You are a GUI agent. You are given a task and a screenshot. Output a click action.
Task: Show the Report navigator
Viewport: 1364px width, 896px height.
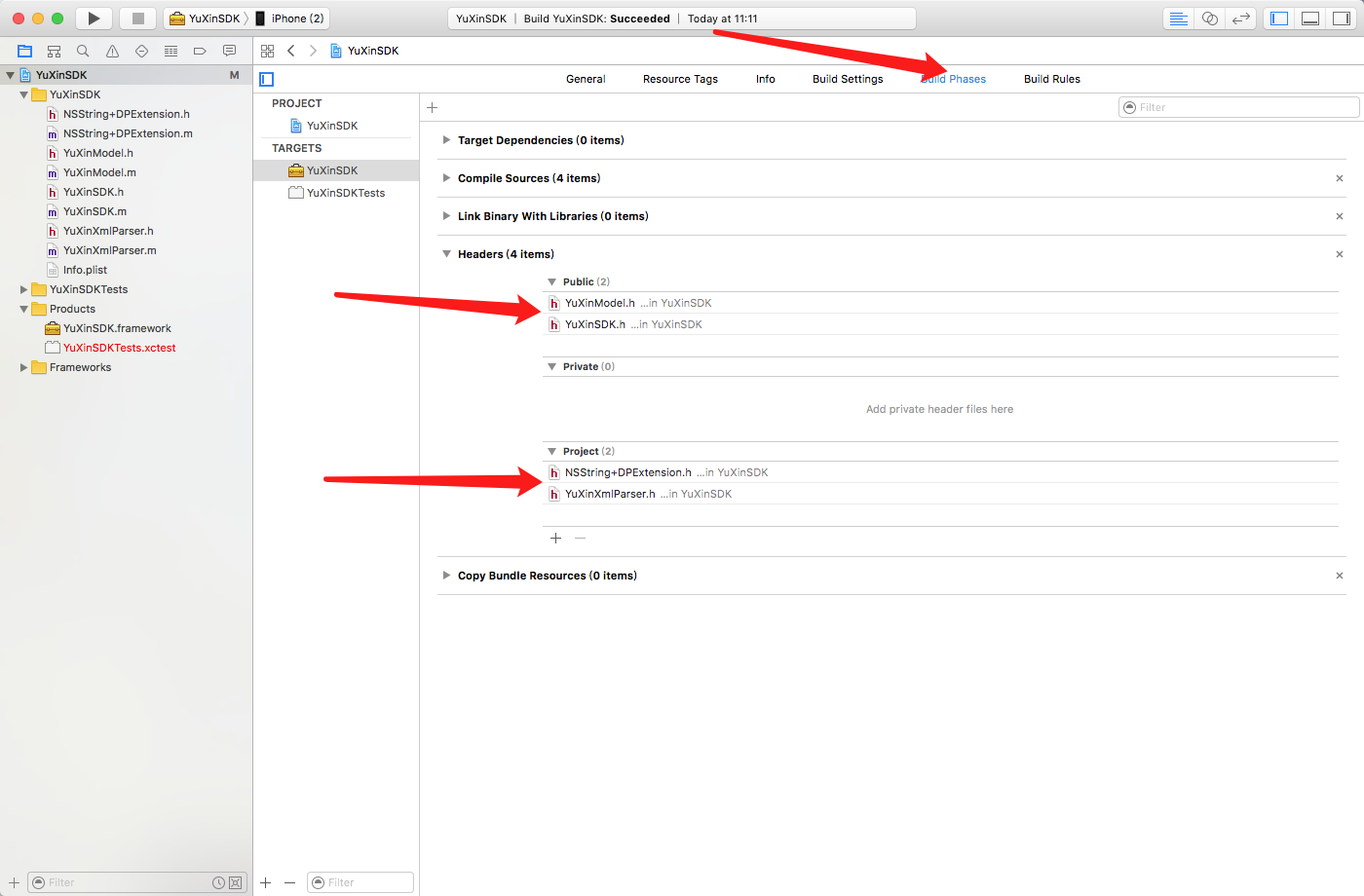[x=229, y=51]
